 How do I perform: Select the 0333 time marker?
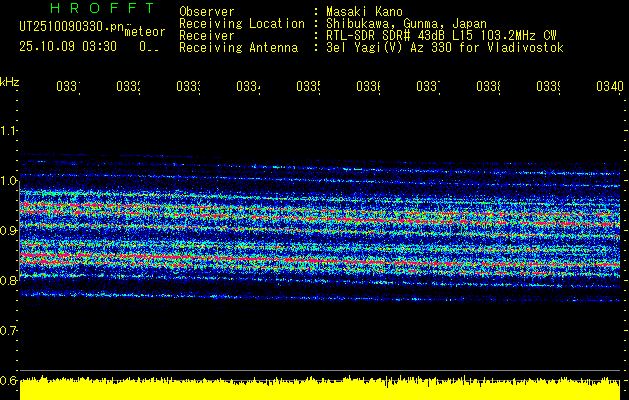pos(189,87)
